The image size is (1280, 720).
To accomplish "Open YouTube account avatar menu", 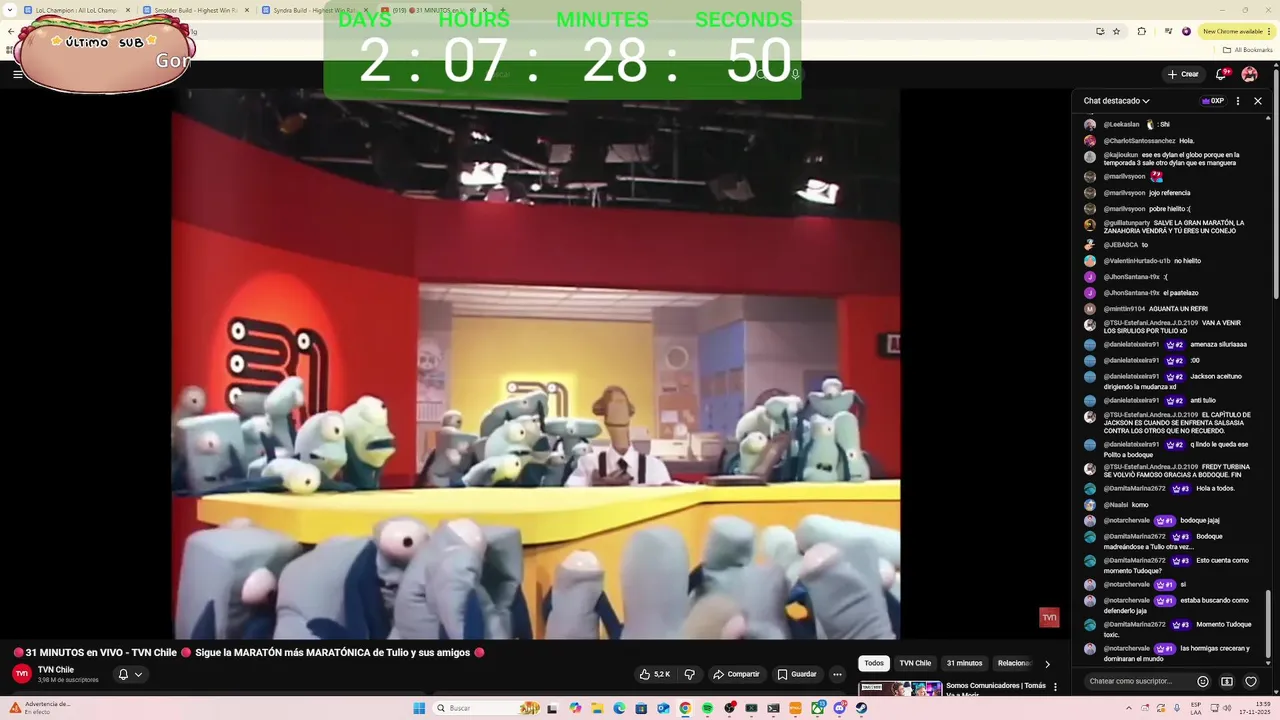I will tap(1249, 74).
